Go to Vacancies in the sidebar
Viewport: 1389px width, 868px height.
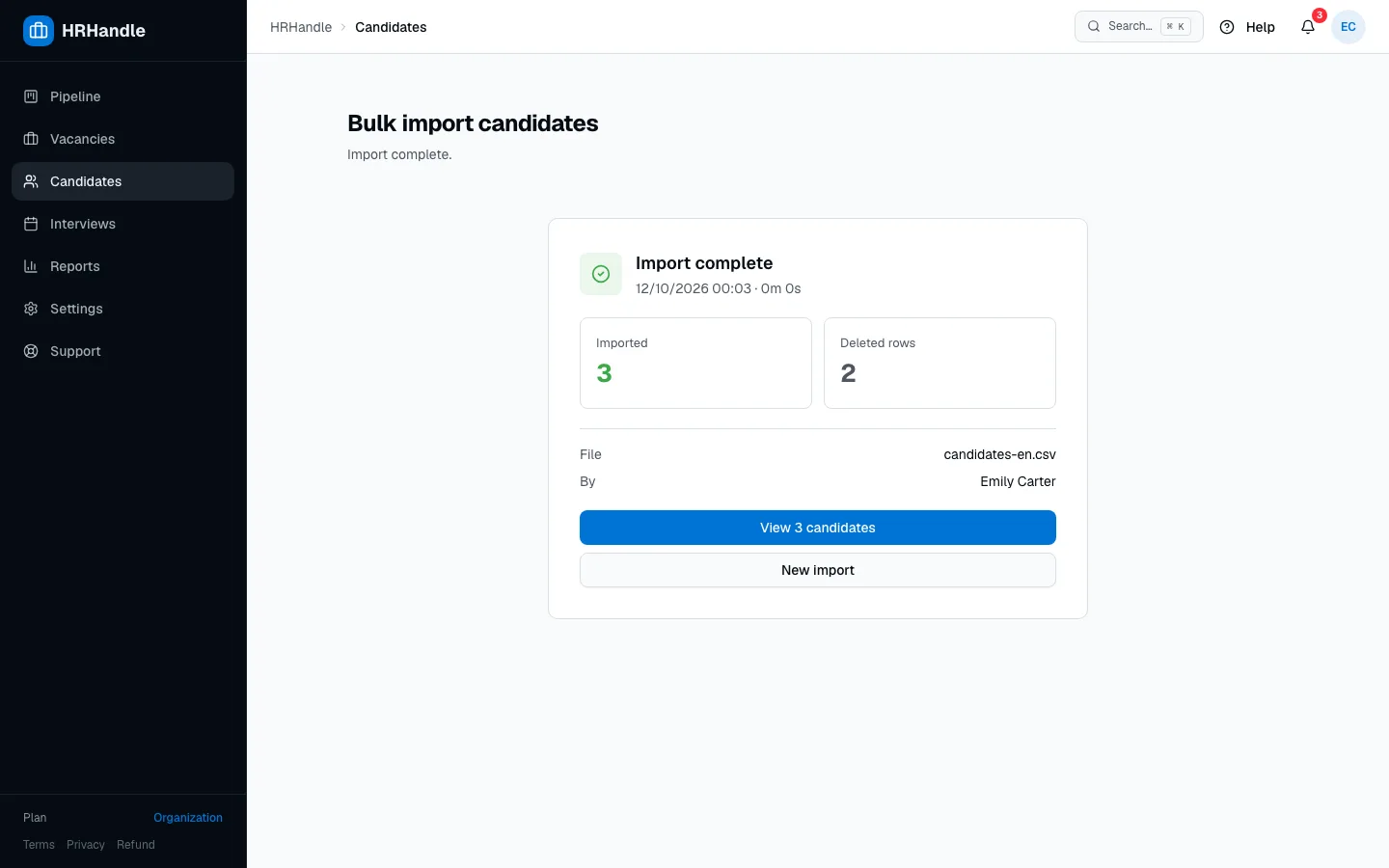pos(123,139)
